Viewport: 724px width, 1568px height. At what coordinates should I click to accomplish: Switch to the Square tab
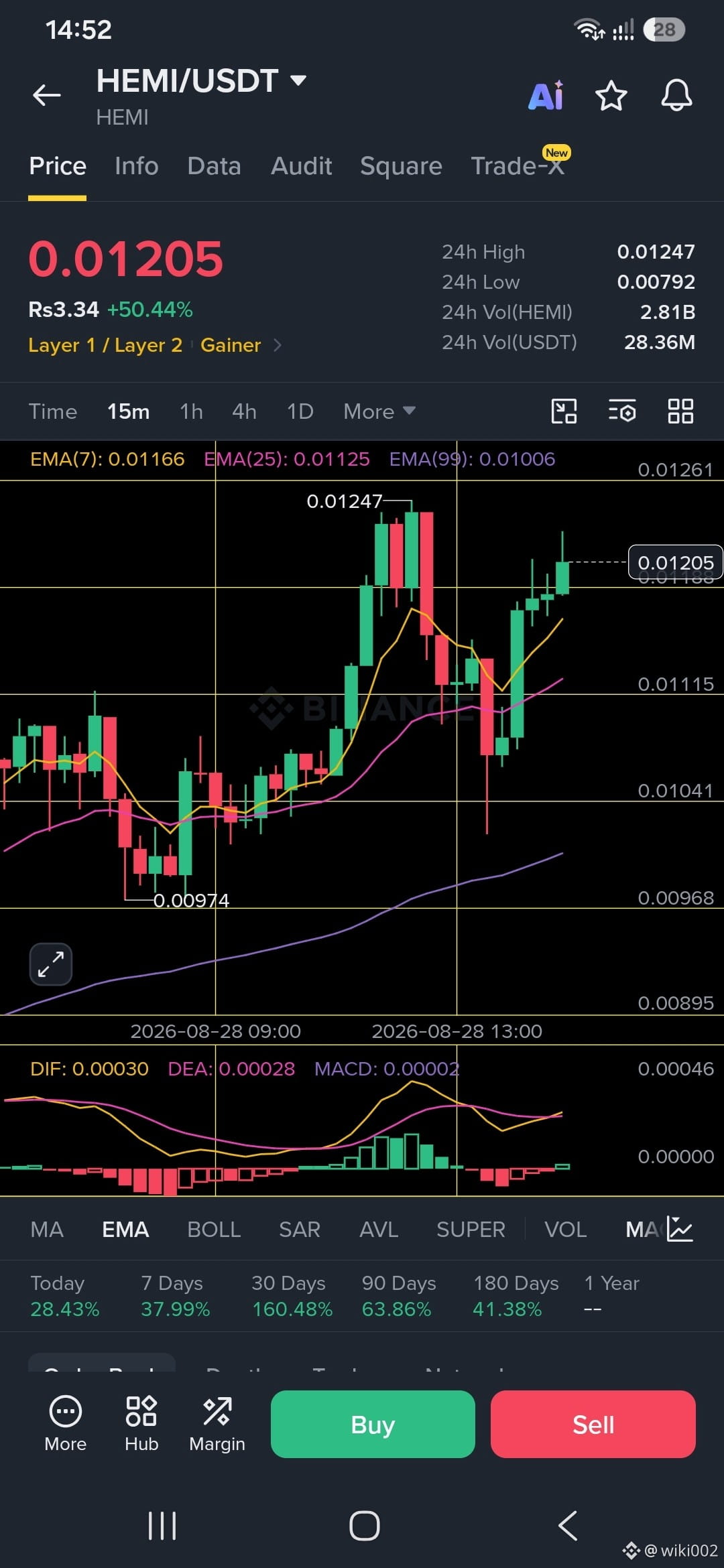(x=401, y=166)
